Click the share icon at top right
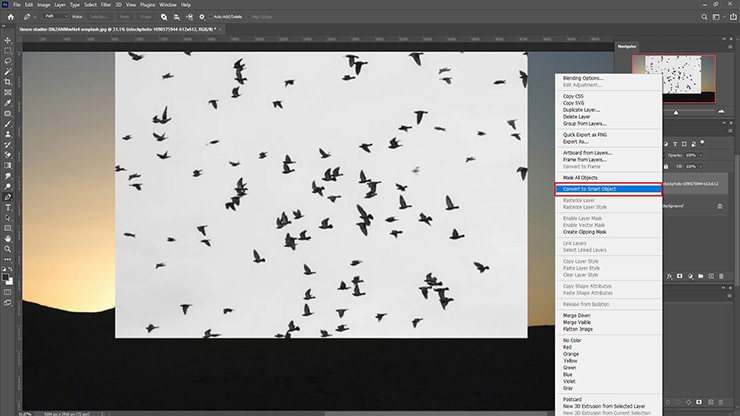Screen dimensions: 740x416 click(x=733, y=17)
